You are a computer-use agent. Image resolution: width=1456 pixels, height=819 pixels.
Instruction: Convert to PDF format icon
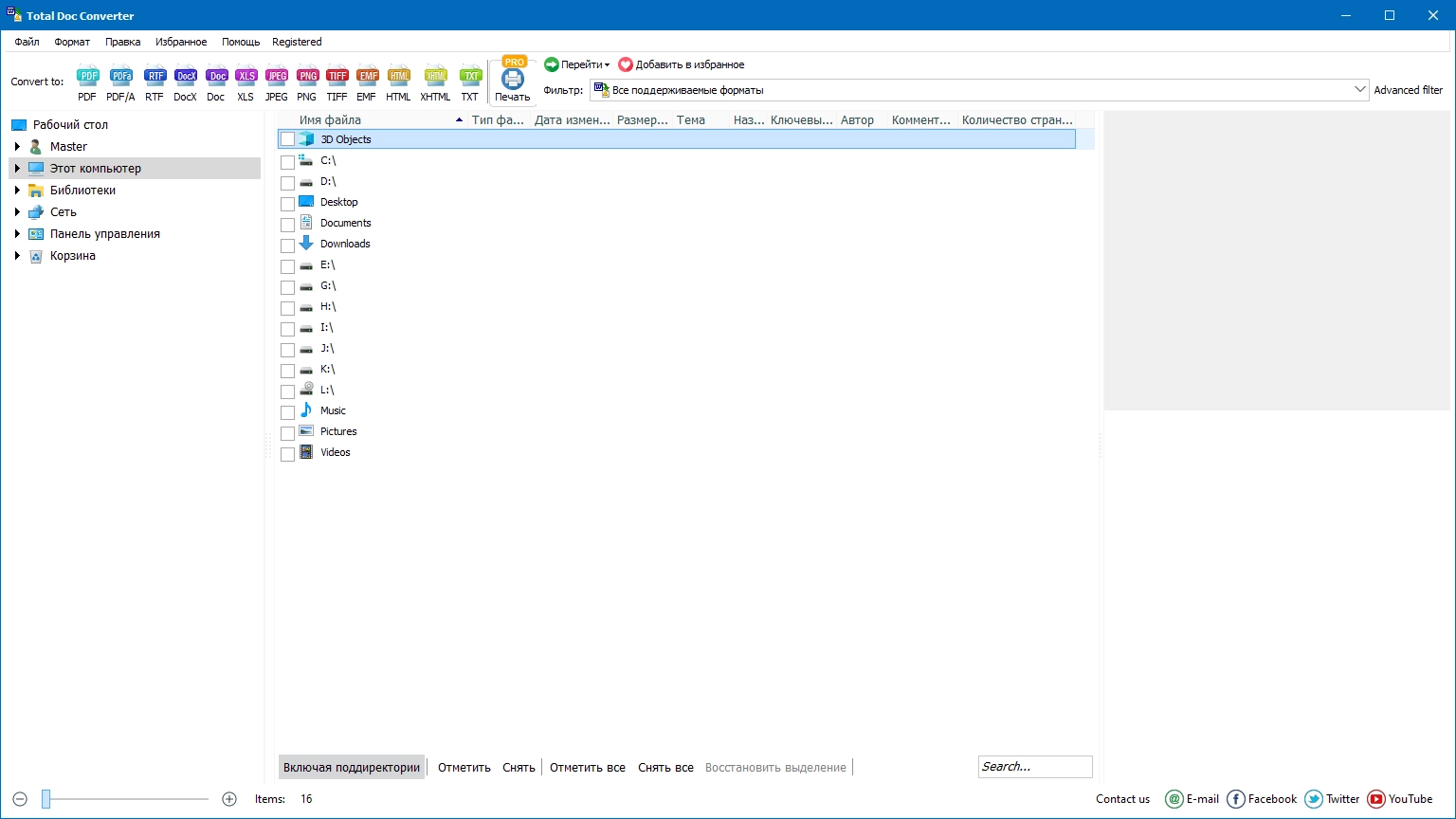(87, 83)
